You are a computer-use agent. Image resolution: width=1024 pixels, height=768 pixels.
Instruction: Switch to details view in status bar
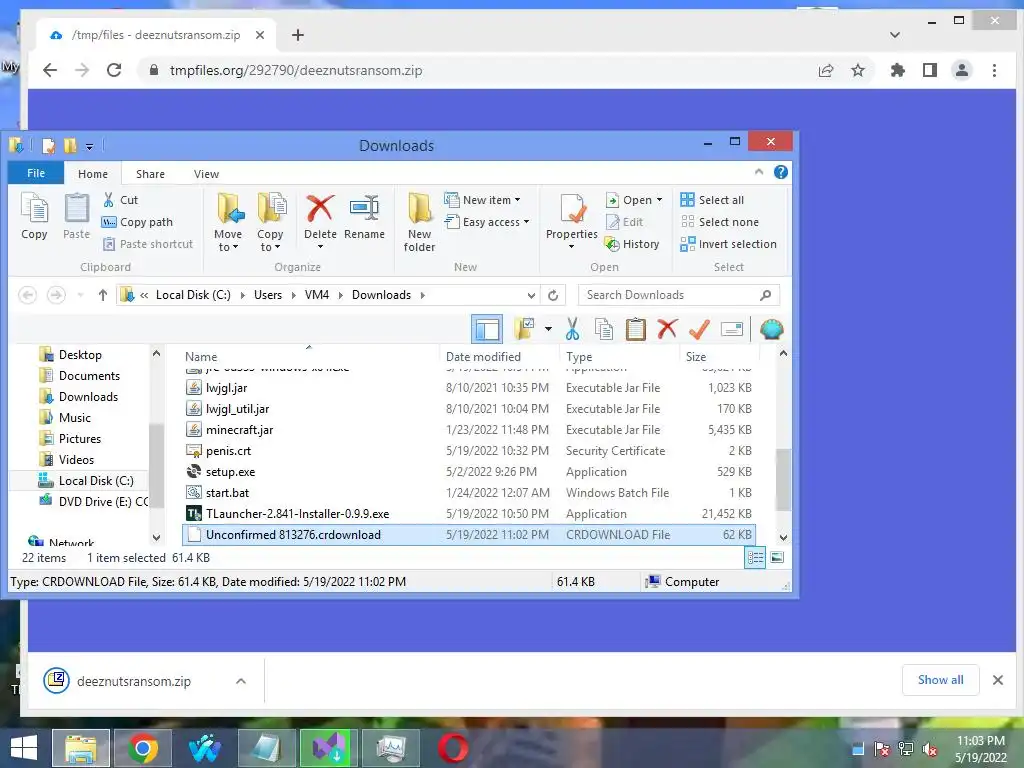pyautogui.click(x=755, y=558)
